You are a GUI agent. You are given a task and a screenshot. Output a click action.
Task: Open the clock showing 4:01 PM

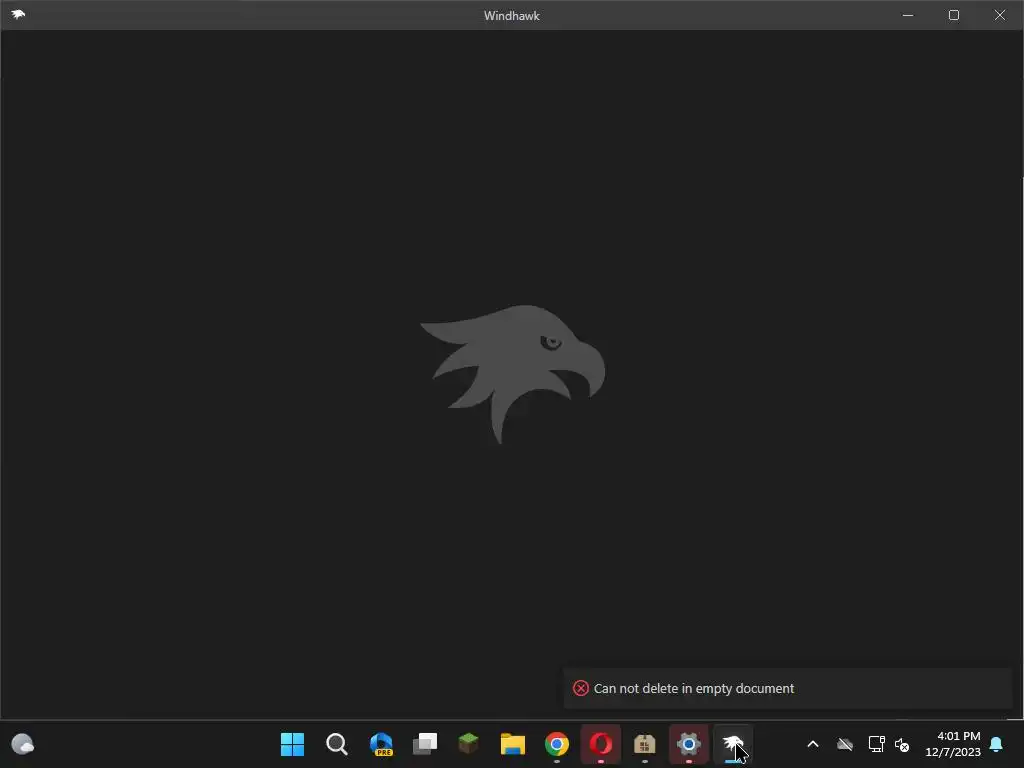tap(953, 744)
